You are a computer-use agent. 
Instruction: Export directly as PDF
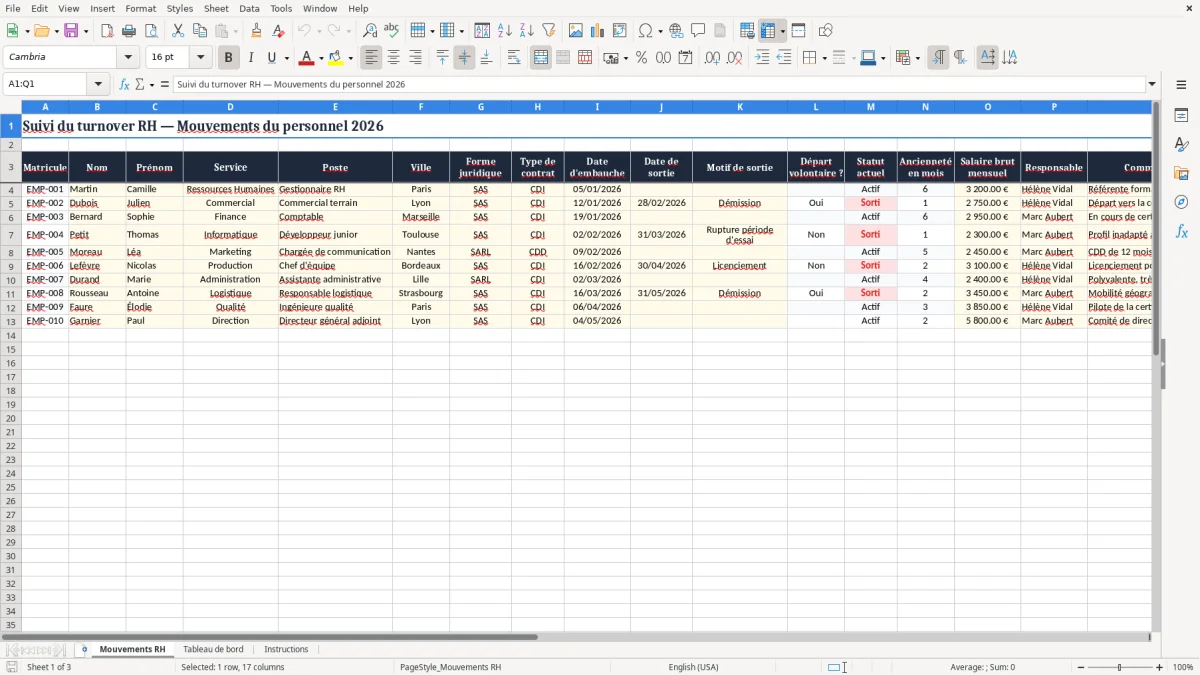click(x=107, y=31)
